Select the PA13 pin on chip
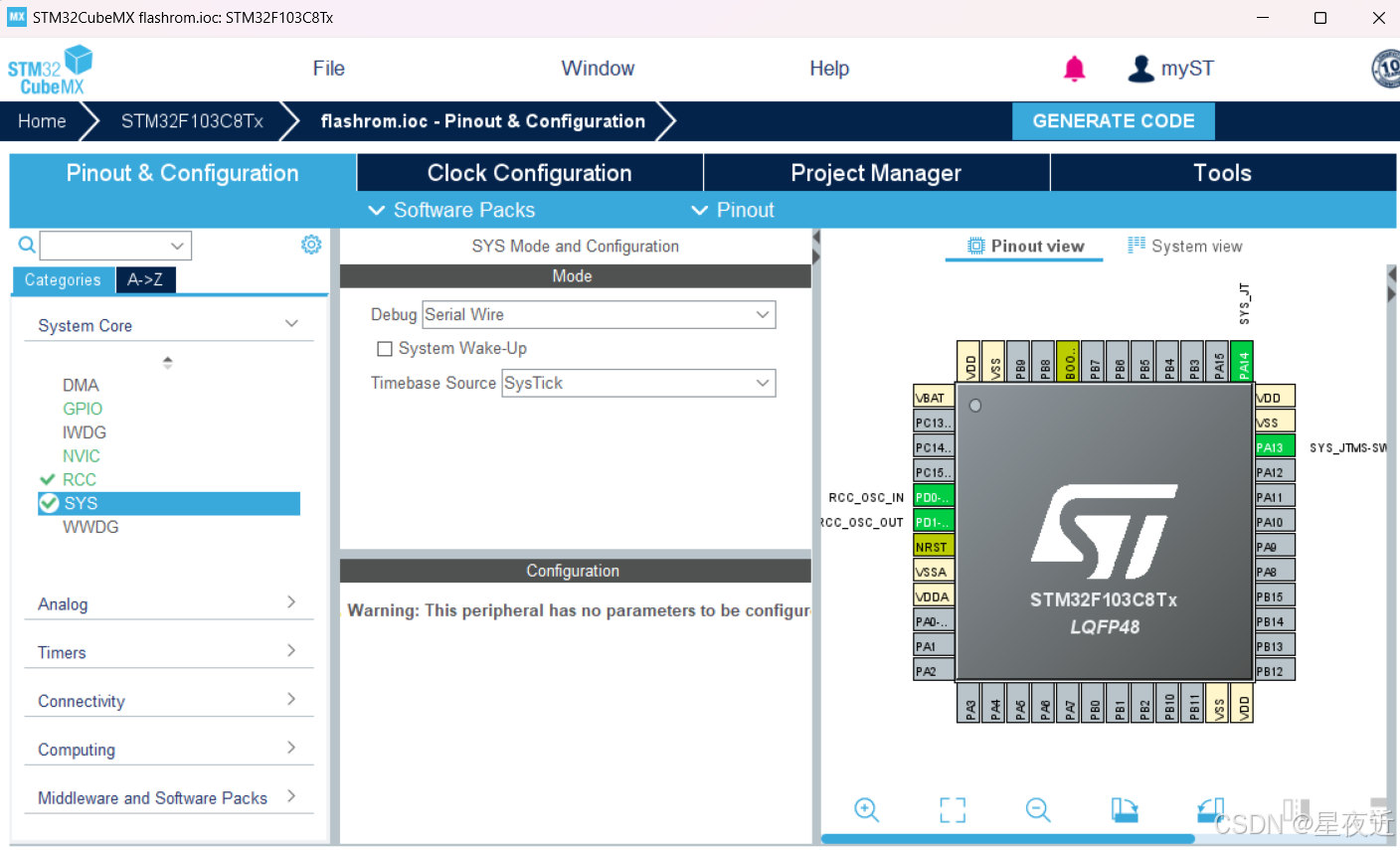Image resolution: width=1400 pixels, height=850 pixels. [x=1275, y=447]
